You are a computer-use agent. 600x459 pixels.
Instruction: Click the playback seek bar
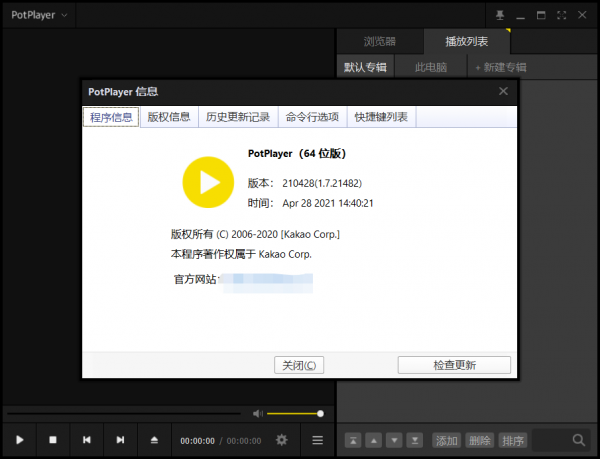click(124, 413)
